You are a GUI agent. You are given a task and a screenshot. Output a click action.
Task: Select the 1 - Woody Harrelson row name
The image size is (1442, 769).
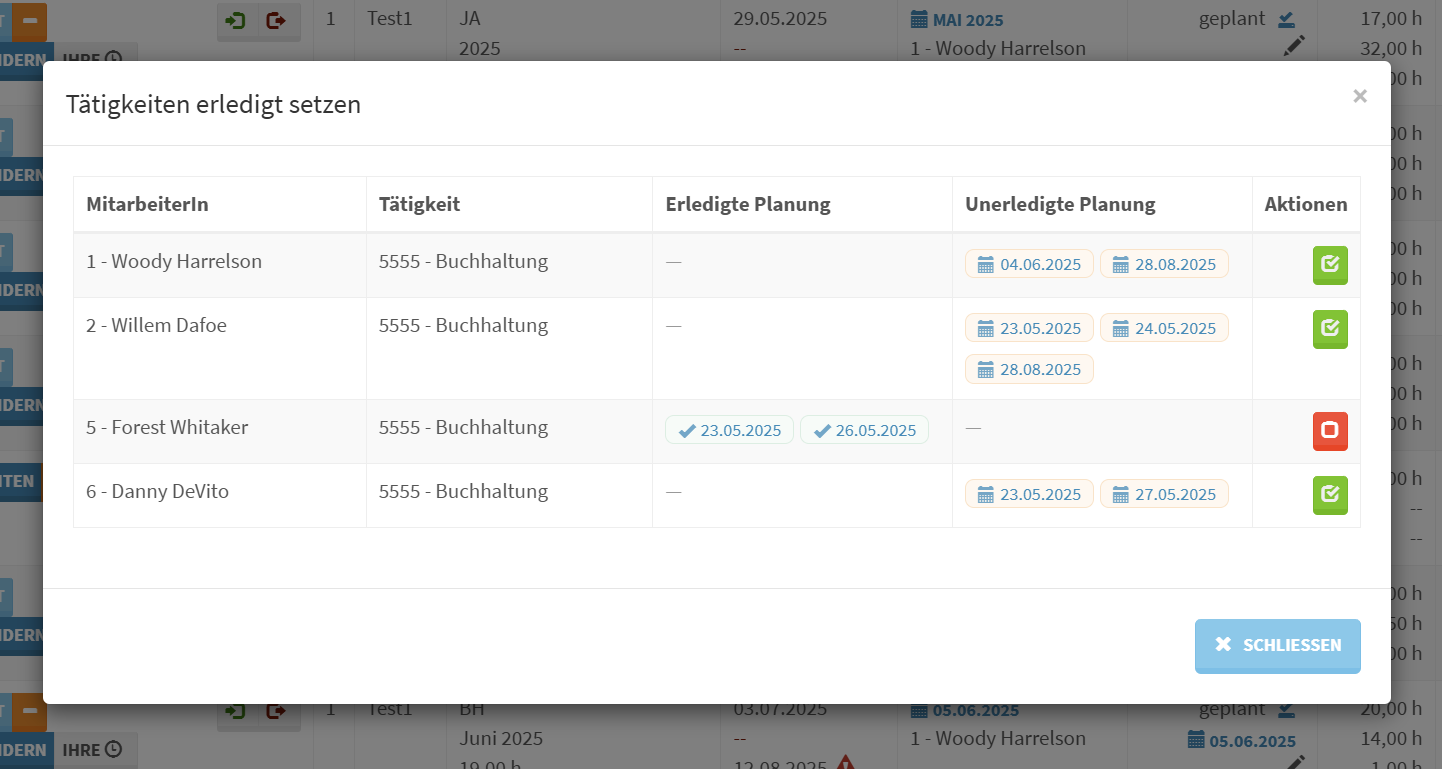pyautogui.click(x=174, y=262)
